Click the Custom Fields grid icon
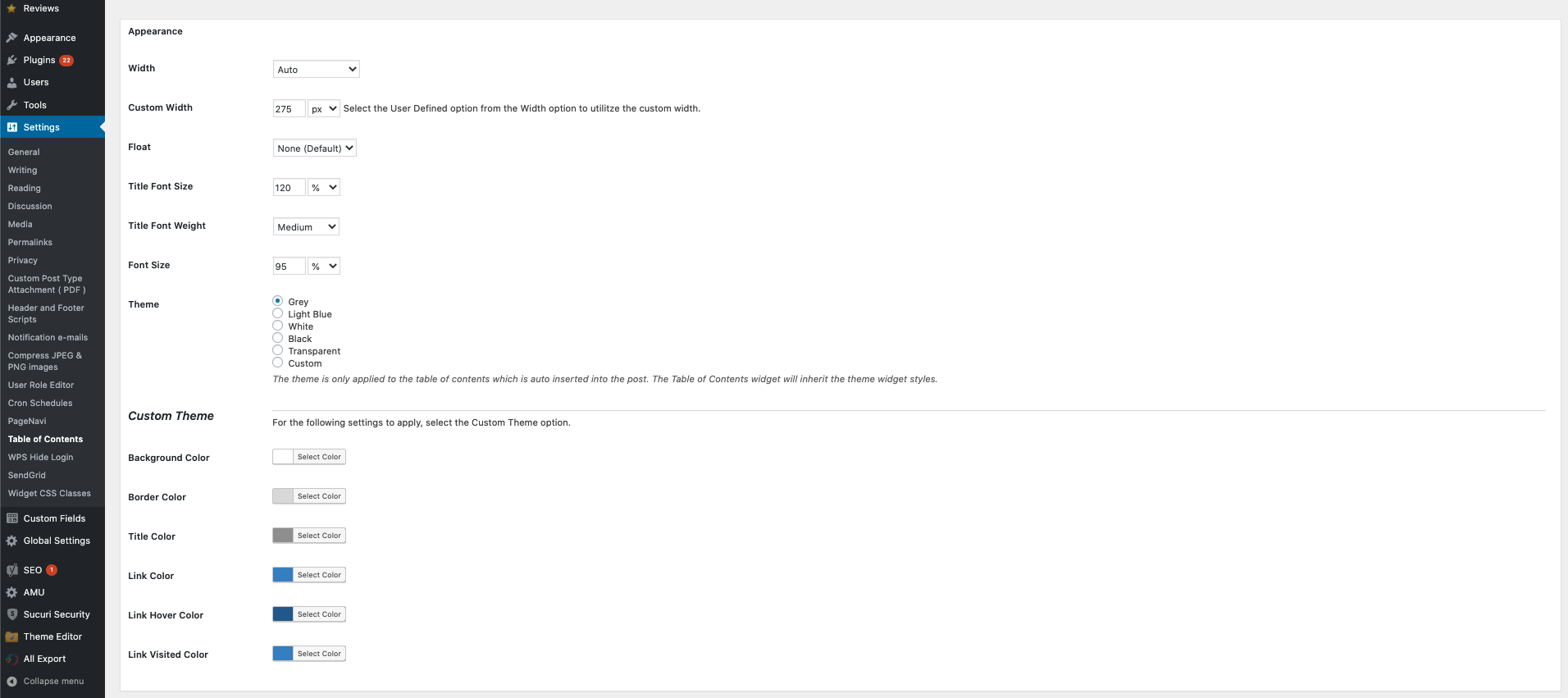 pyautogui.click(x=12, y=518)
